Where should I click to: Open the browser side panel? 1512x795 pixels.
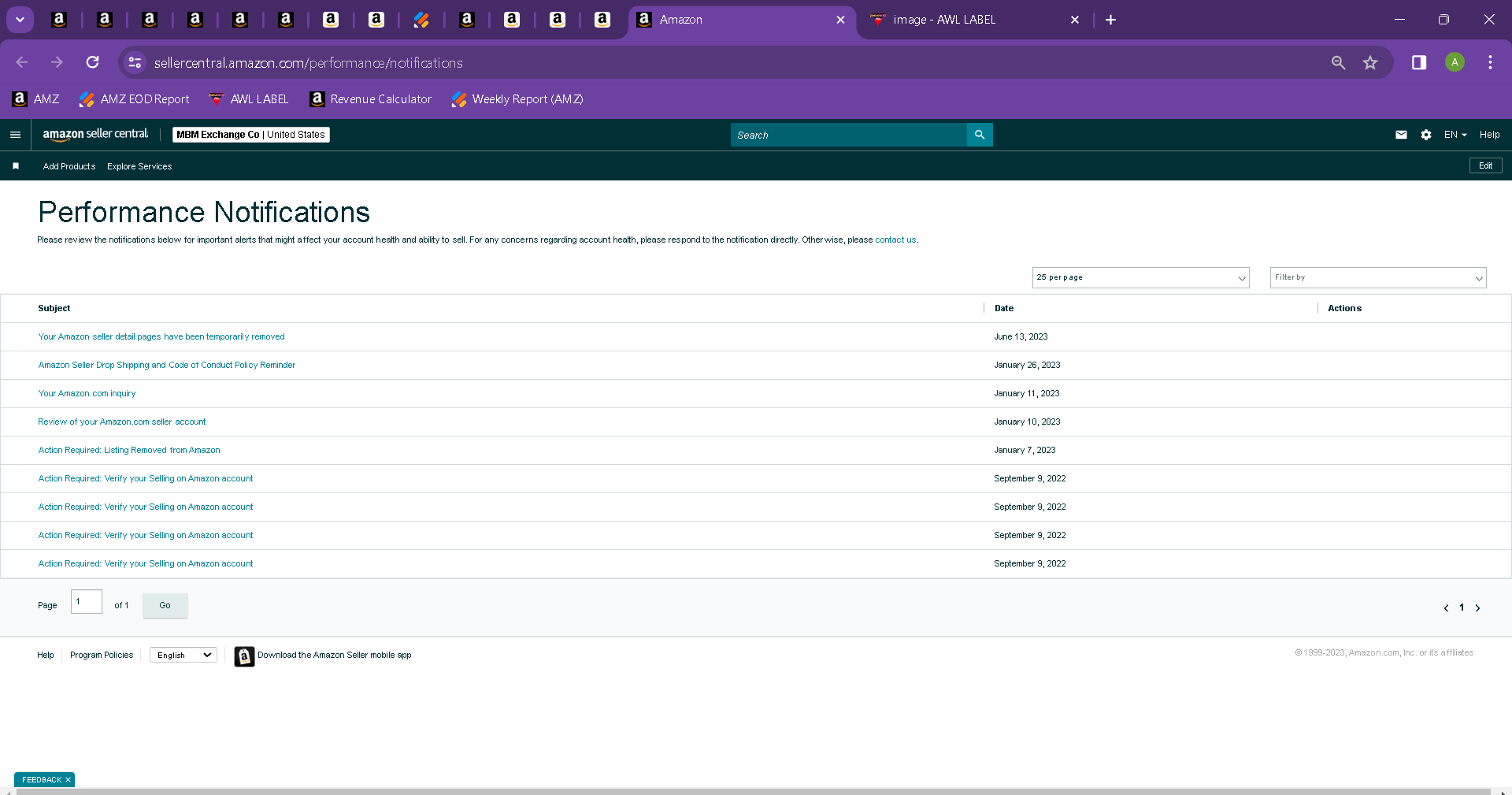[x=1419, y=62]
